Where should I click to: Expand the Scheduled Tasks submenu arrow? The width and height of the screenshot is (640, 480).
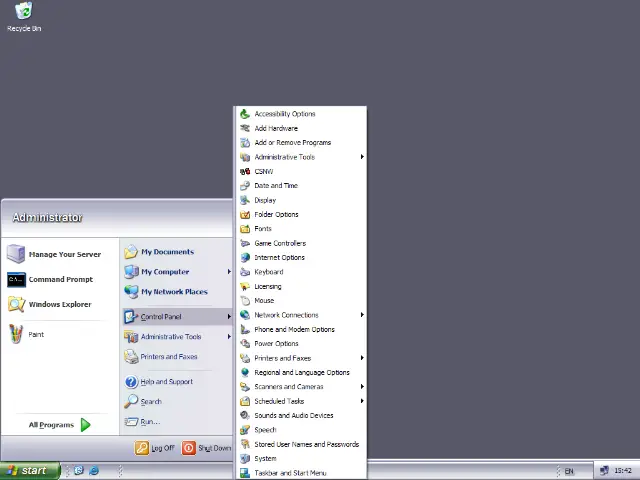coord(362,401)
